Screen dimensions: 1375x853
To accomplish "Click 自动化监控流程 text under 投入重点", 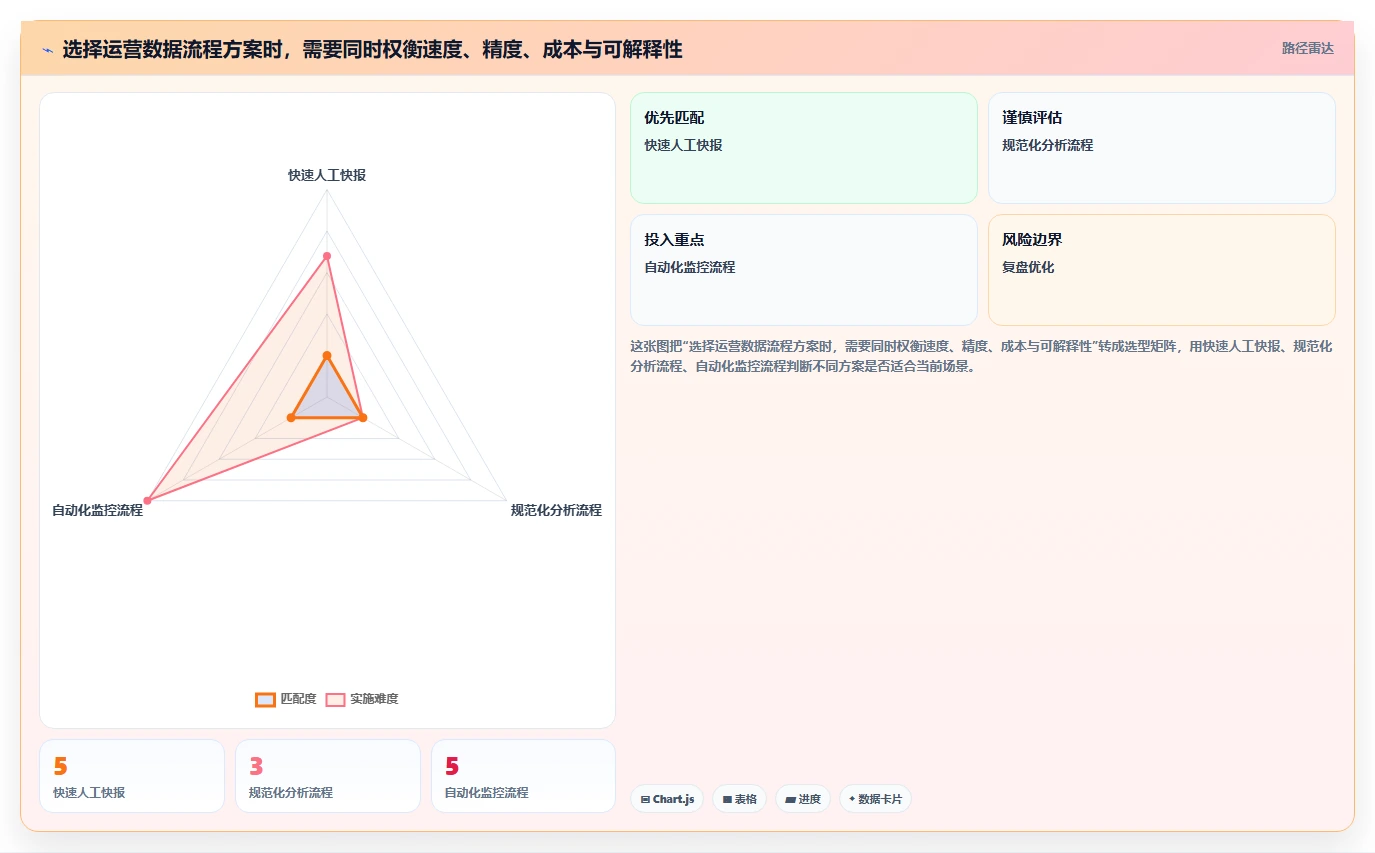I will point(690,267).
